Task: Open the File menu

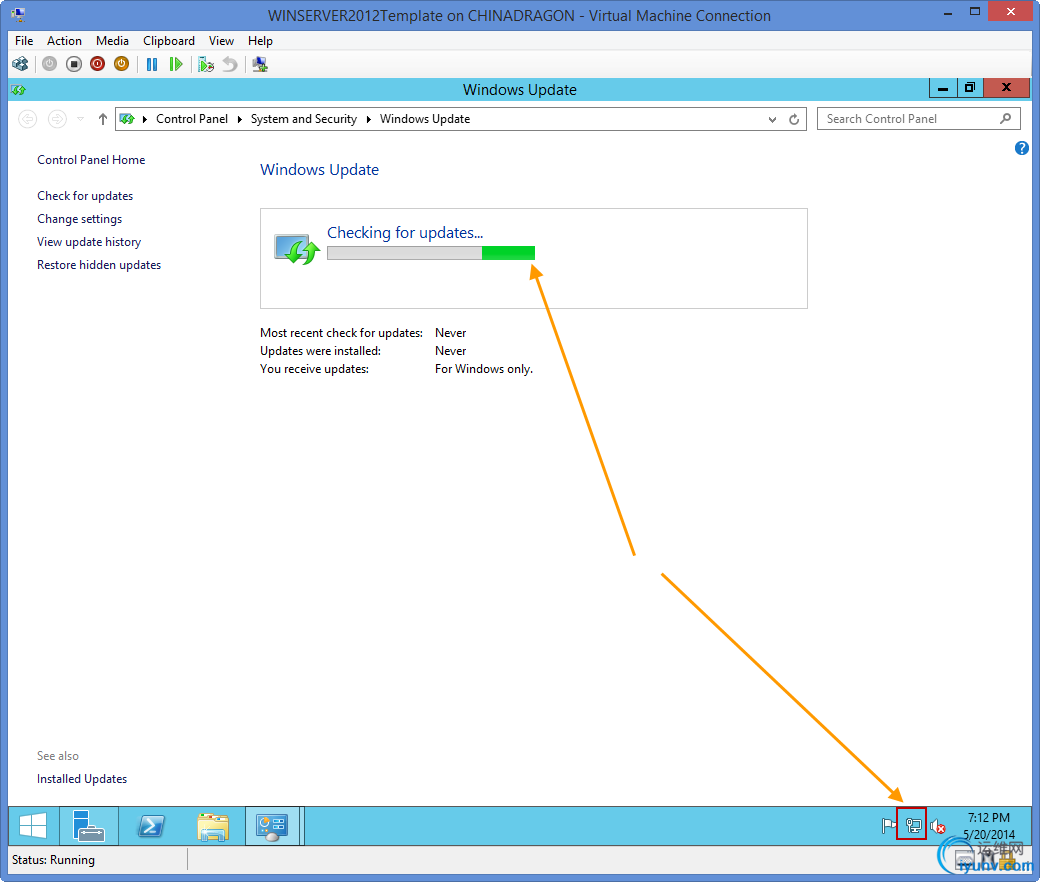Action: [x=24, y=41]
